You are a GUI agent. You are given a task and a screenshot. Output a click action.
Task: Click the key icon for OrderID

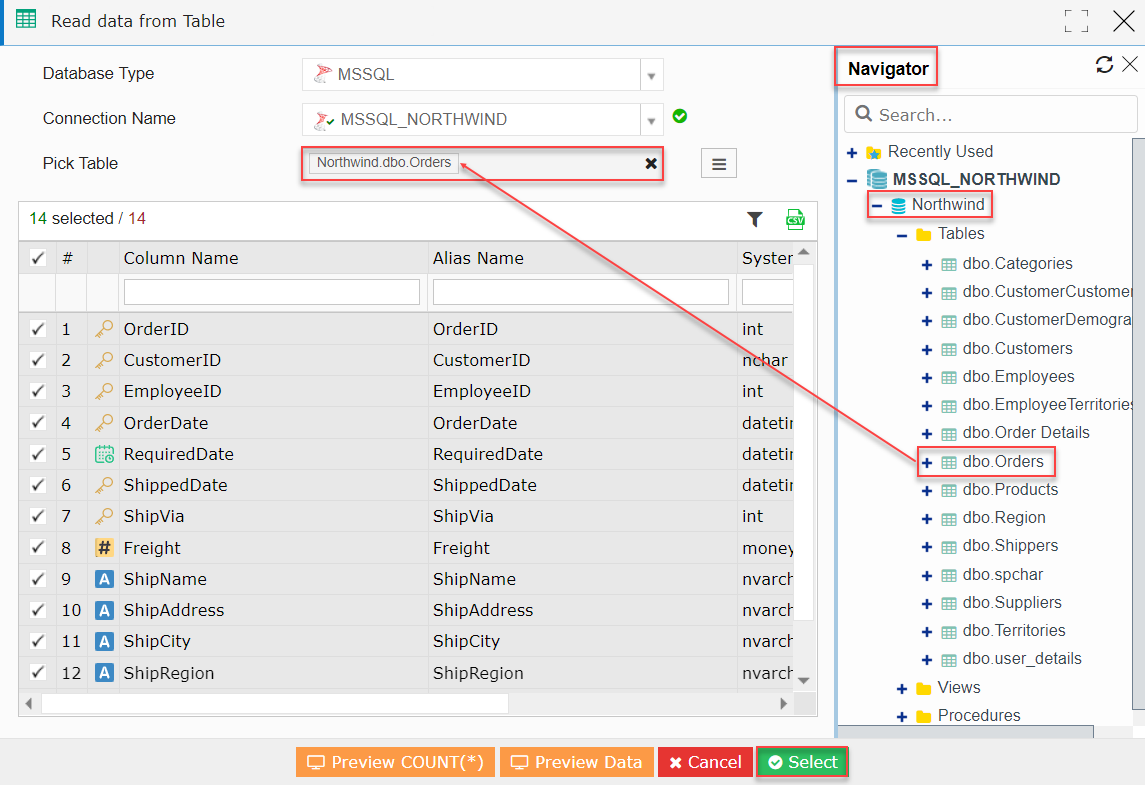(104, 329)
